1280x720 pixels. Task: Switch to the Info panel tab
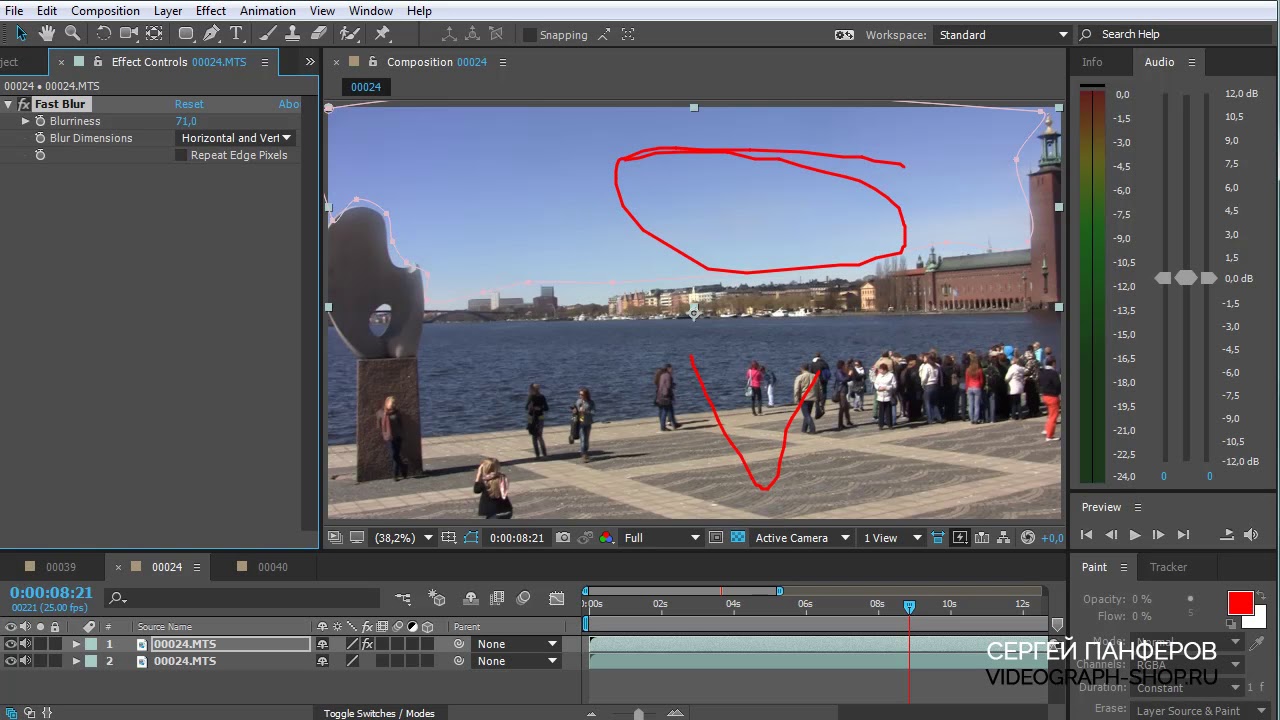pos(1092,62)
